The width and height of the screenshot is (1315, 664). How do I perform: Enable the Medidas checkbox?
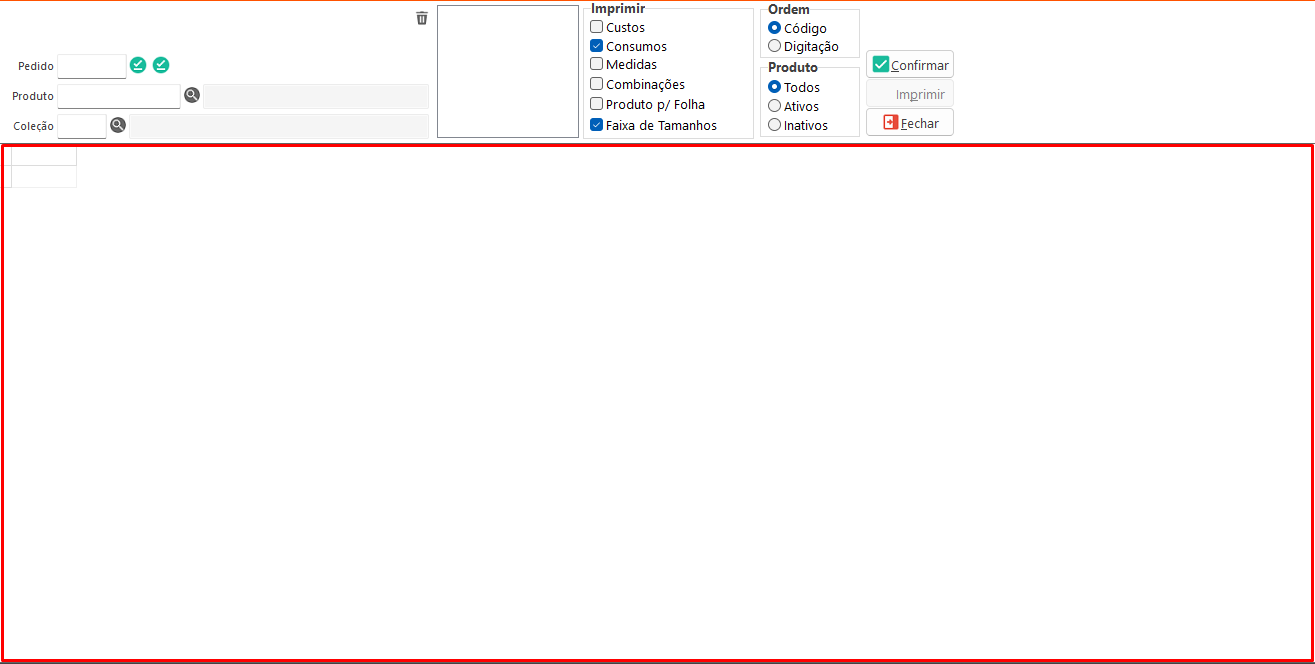click(597, 64)
